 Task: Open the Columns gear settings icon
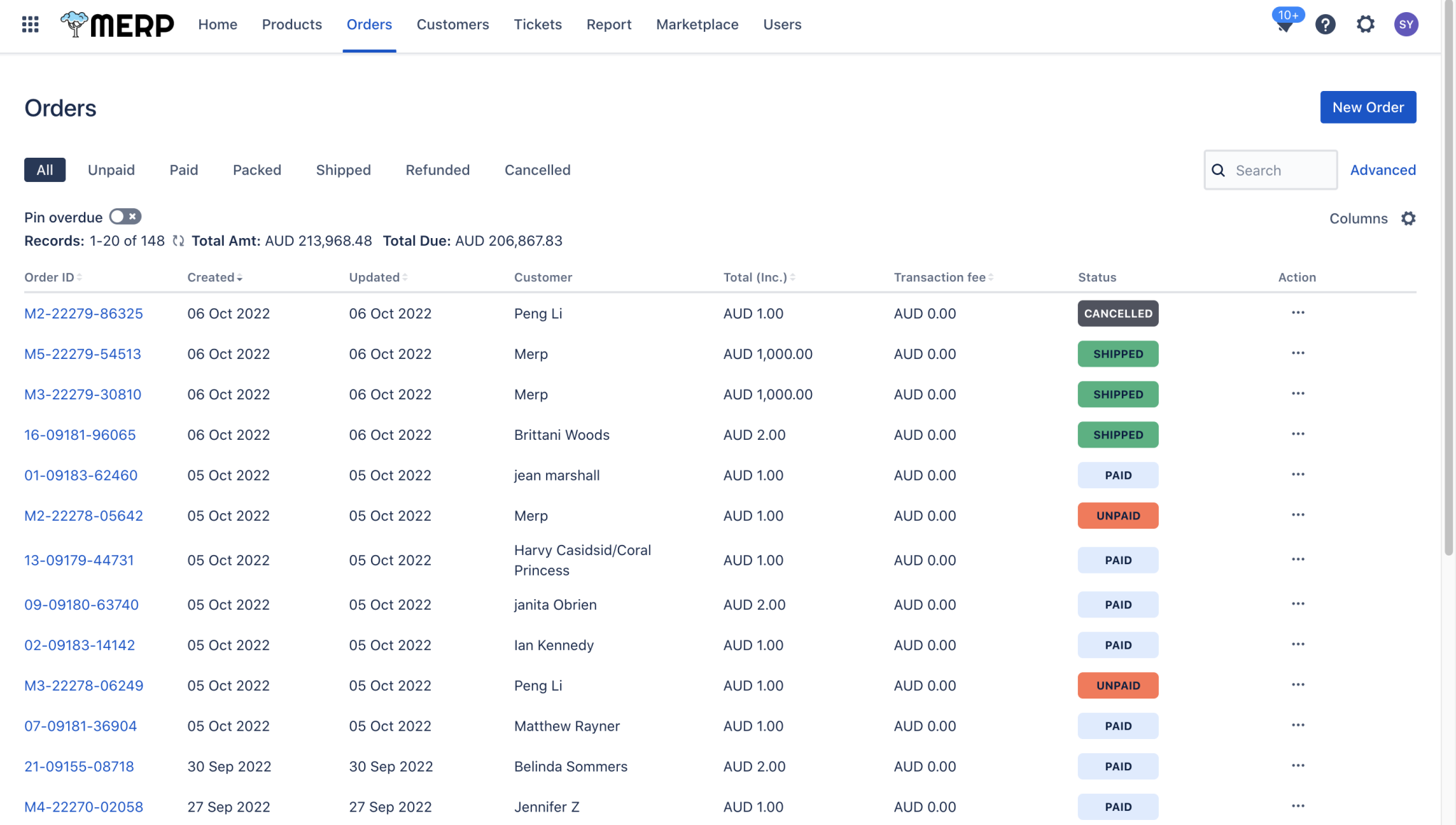coord(1408,218)
